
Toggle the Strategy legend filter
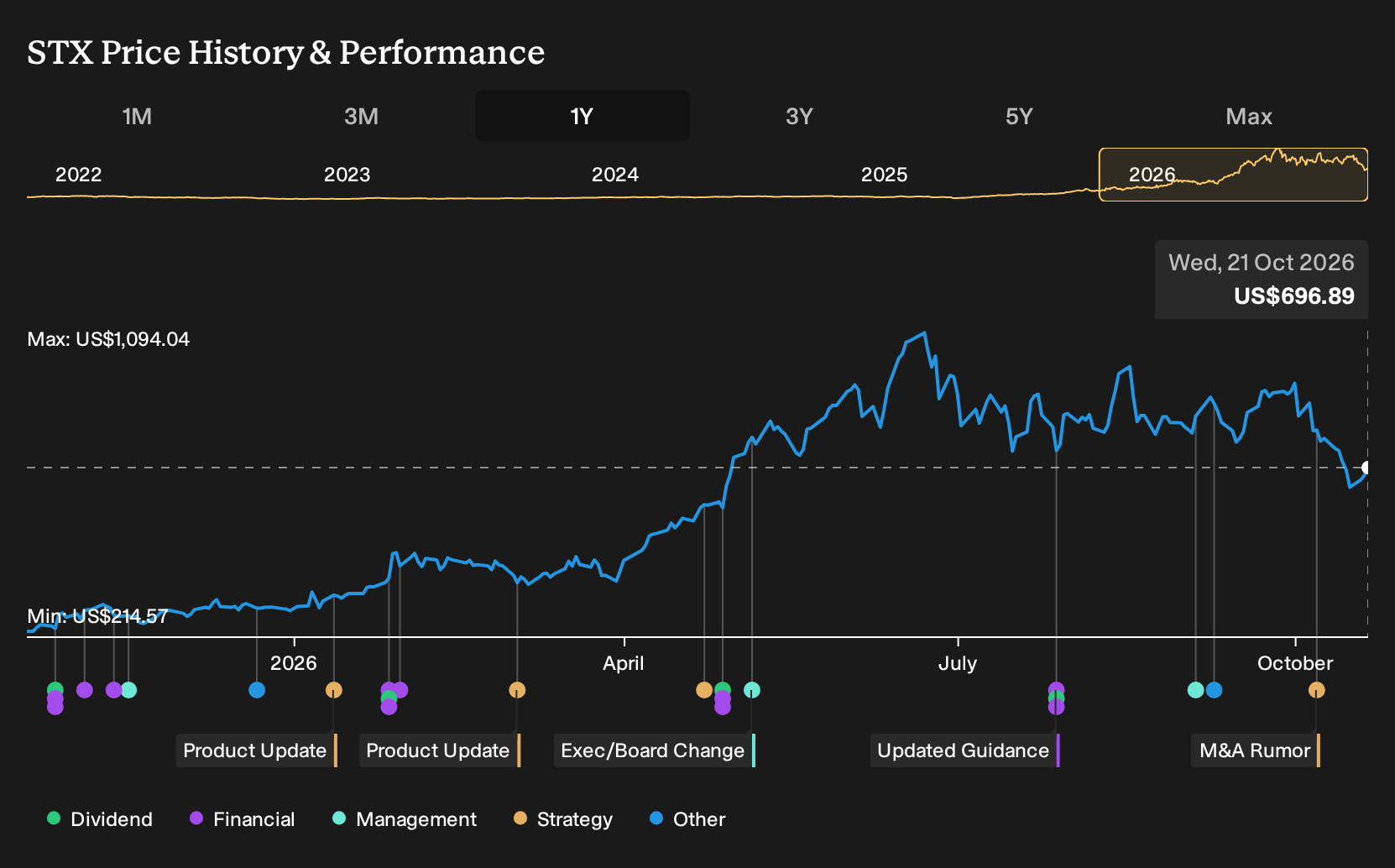coord(563,819)
